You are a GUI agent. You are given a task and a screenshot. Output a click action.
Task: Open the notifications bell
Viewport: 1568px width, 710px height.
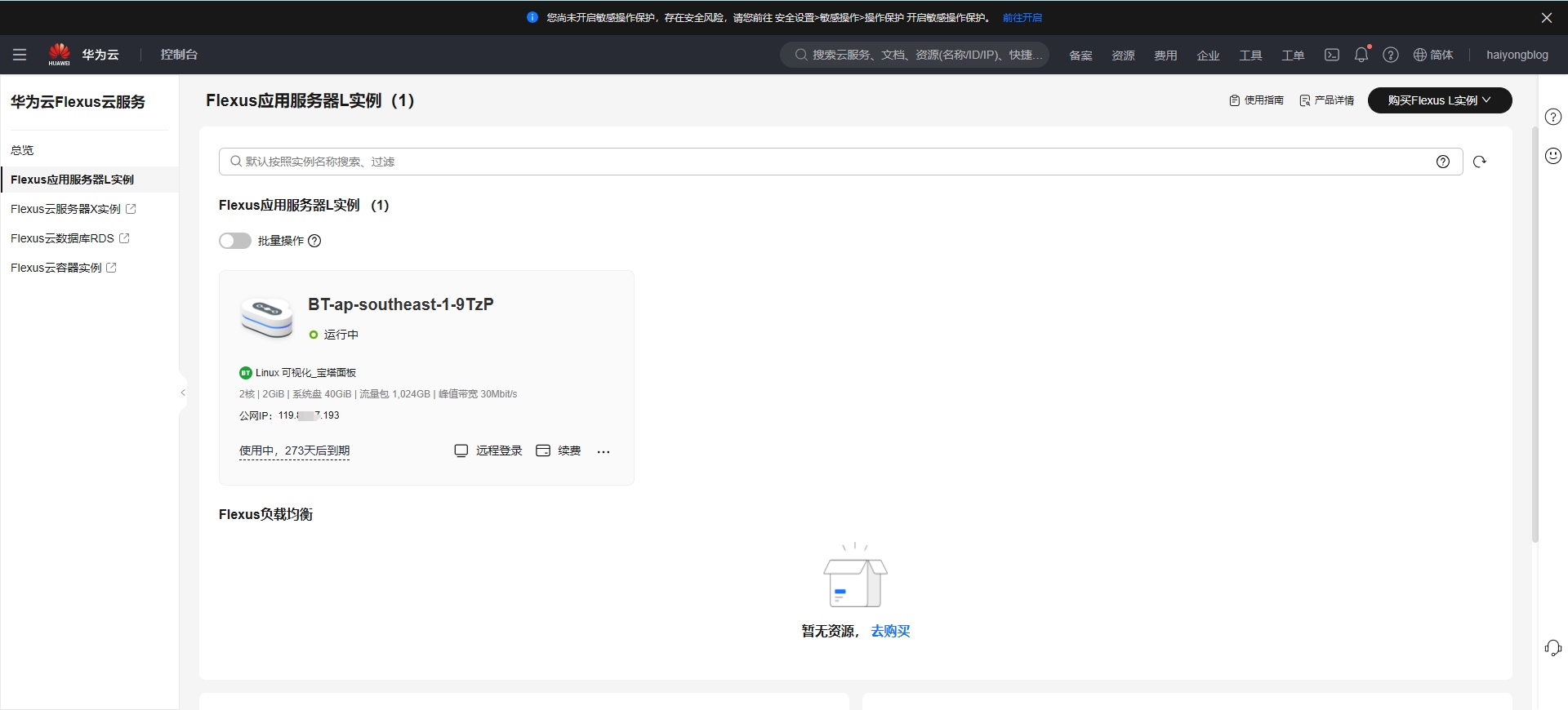coord(1361,55)
